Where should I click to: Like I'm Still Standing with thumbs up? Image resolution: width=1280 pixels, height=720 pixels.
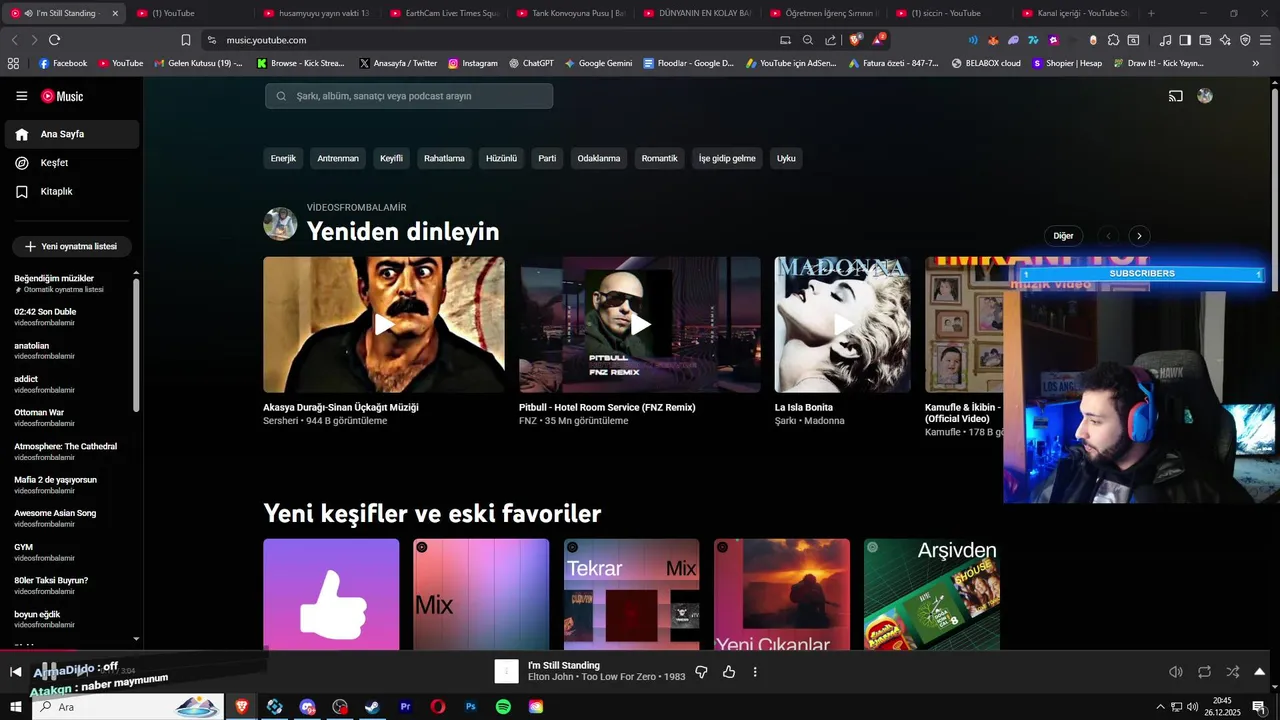[728, 672]
